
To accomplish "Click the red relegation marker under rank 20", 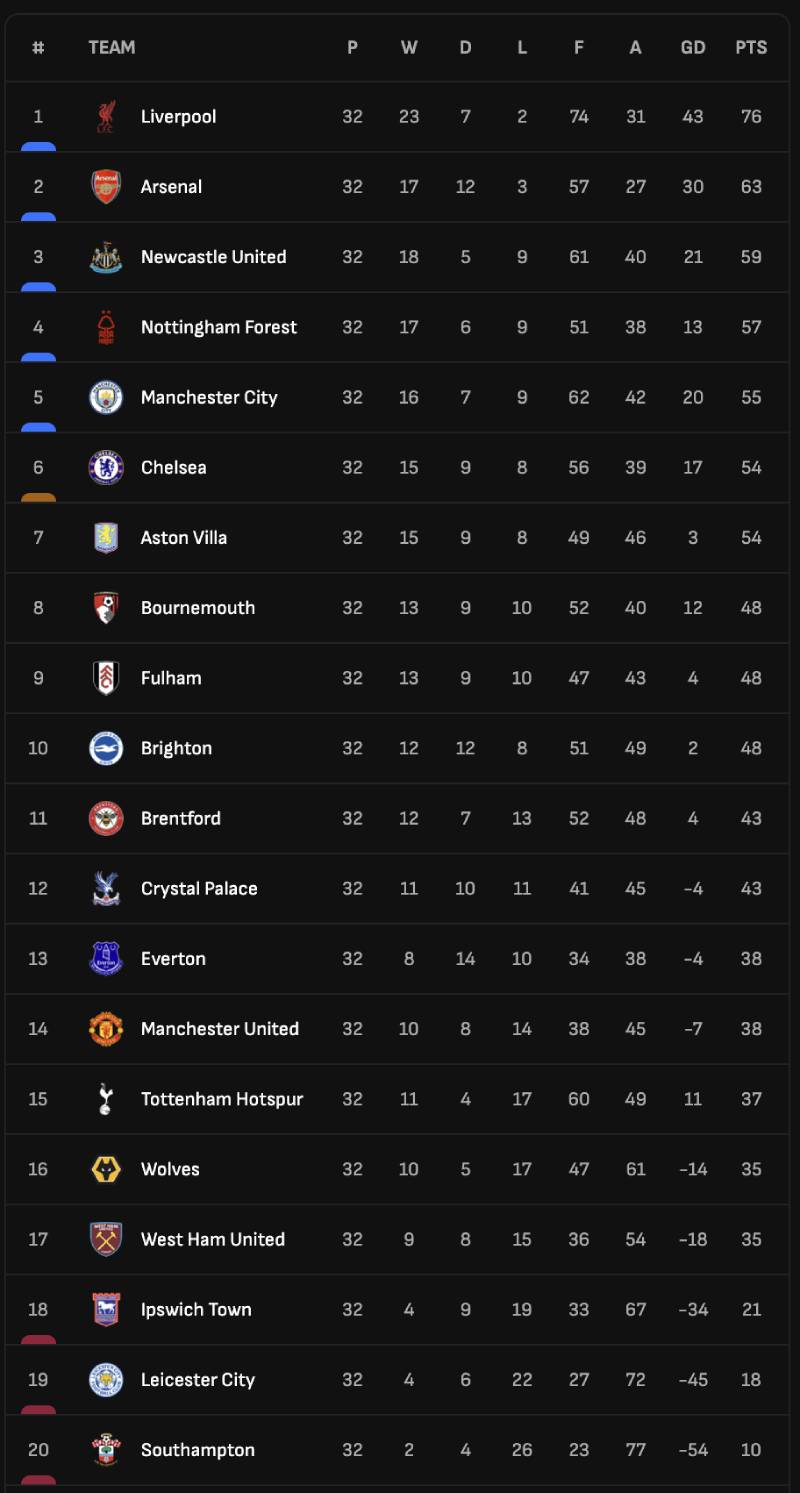I will 38,1480.
